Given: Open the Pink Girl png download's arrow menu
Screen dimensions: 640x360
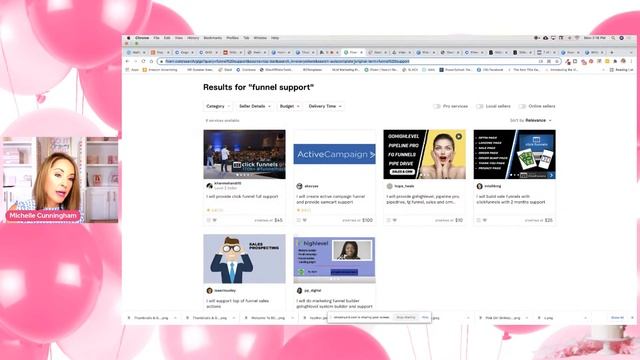Looking at the screenshot, I should pyautogui.click(x=527, y=318).
